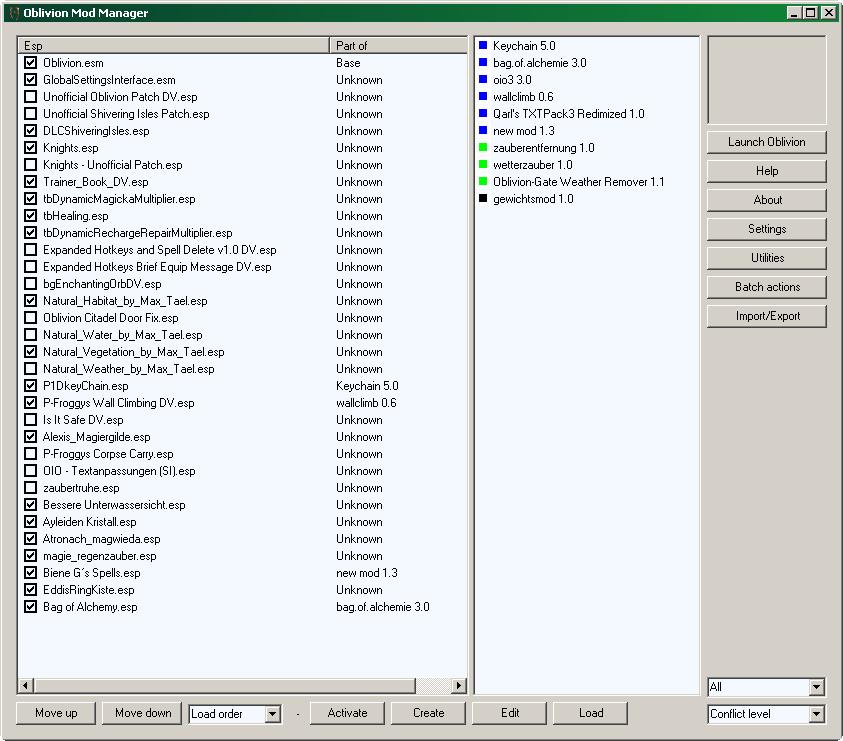Screen dimensions: 843x741
Task: Uncheck the Knights.esp plugin
Action: coord(30,148)
